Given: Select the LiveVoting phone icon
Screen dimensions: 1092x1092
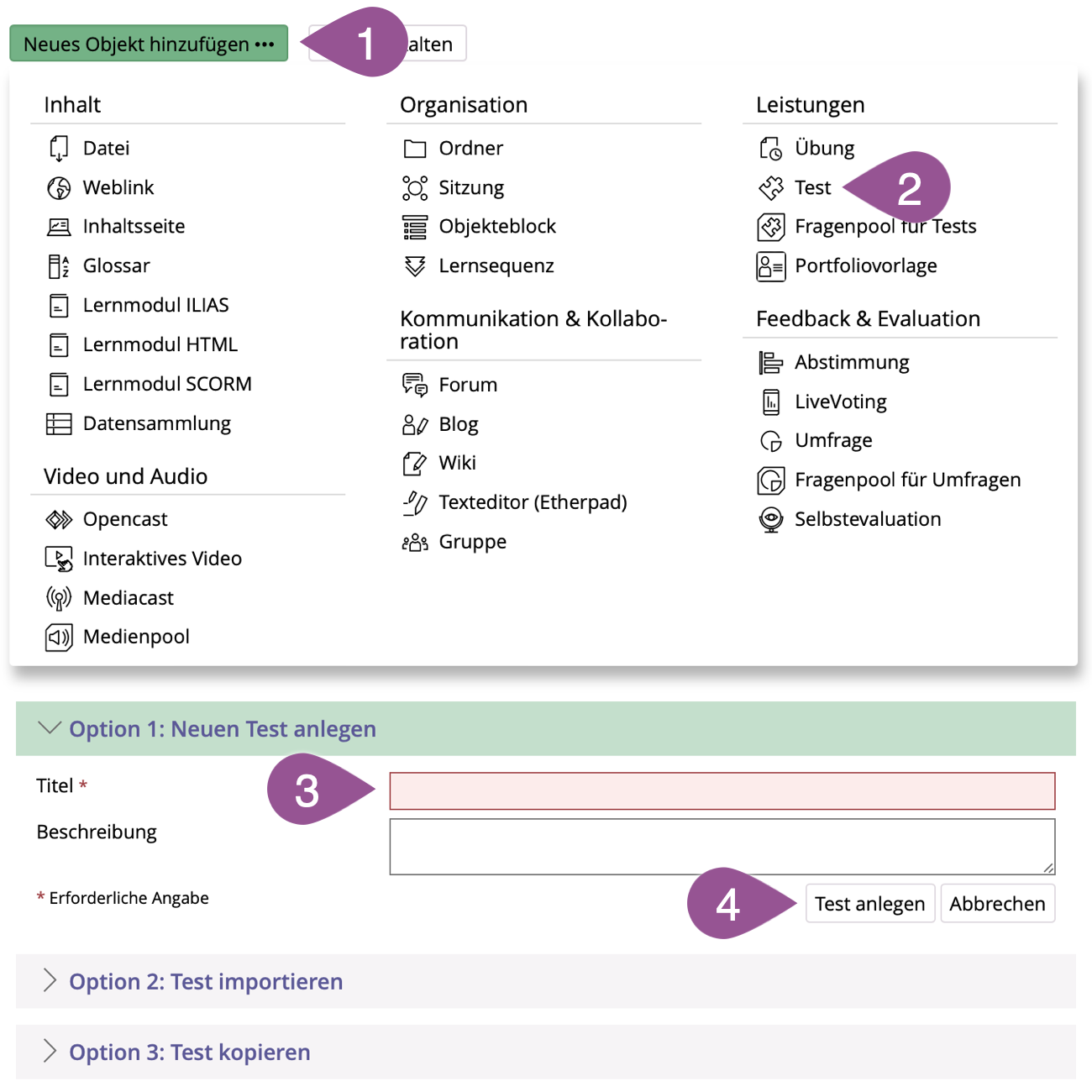Looking at the screenshot, I should click(x=771, y=402).
